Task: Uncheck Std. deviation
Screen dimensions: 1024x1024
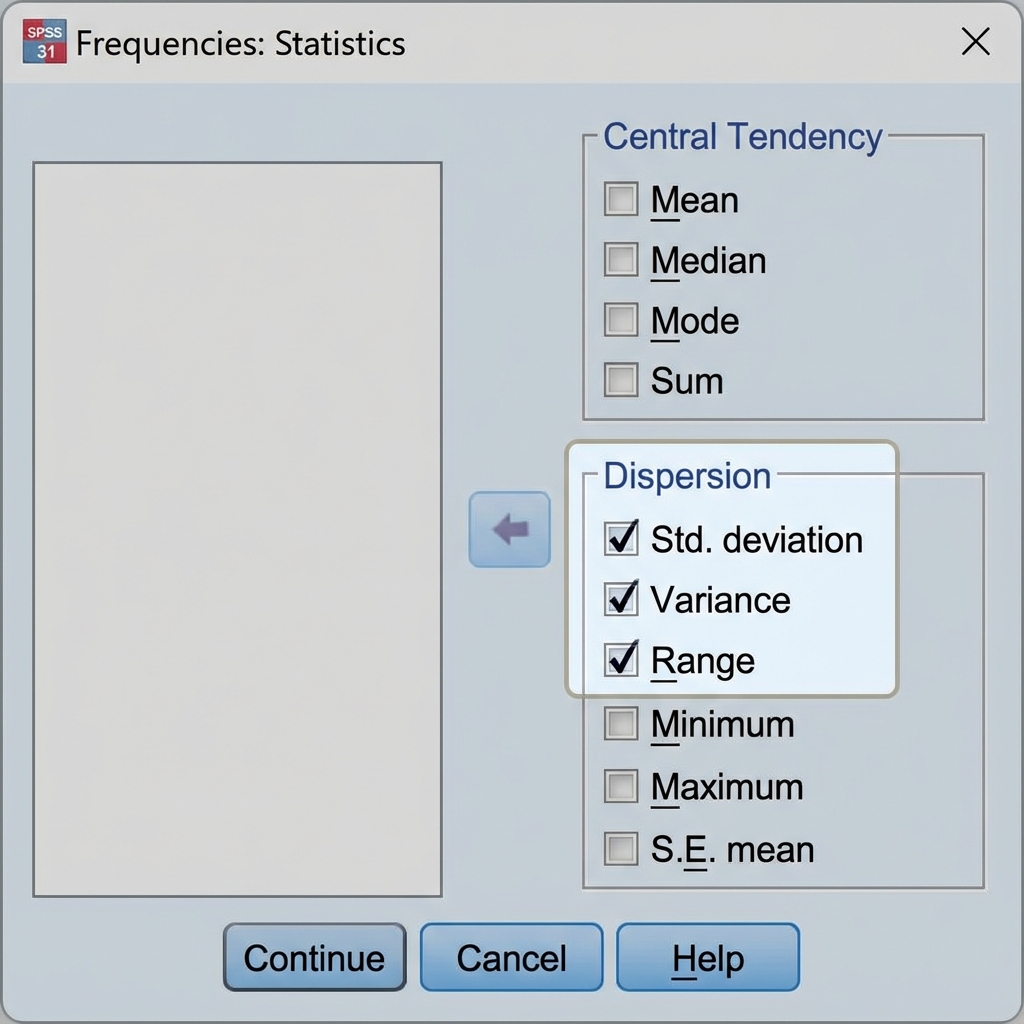Action: [621, 540]
